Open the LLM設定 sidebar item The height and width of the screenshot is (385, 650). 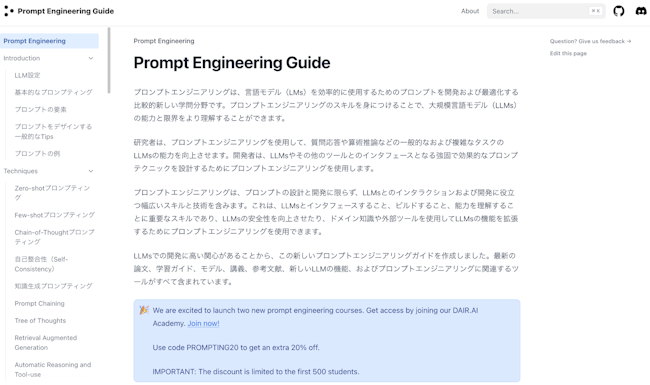click(27, 75)
